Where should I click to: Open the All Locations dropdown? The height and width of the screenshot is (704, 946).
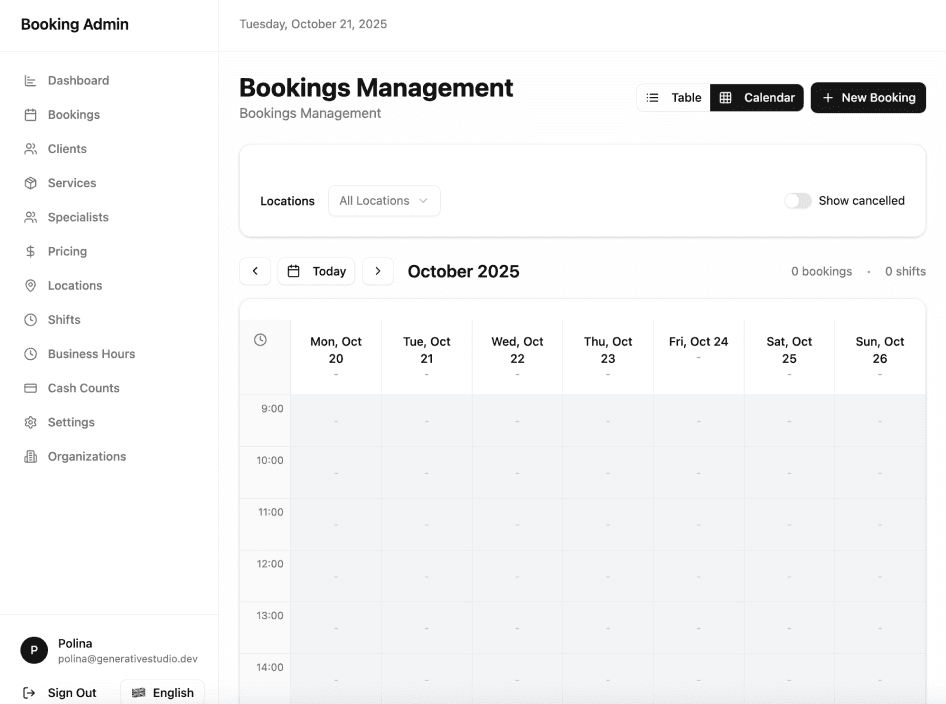pos(384,200)
